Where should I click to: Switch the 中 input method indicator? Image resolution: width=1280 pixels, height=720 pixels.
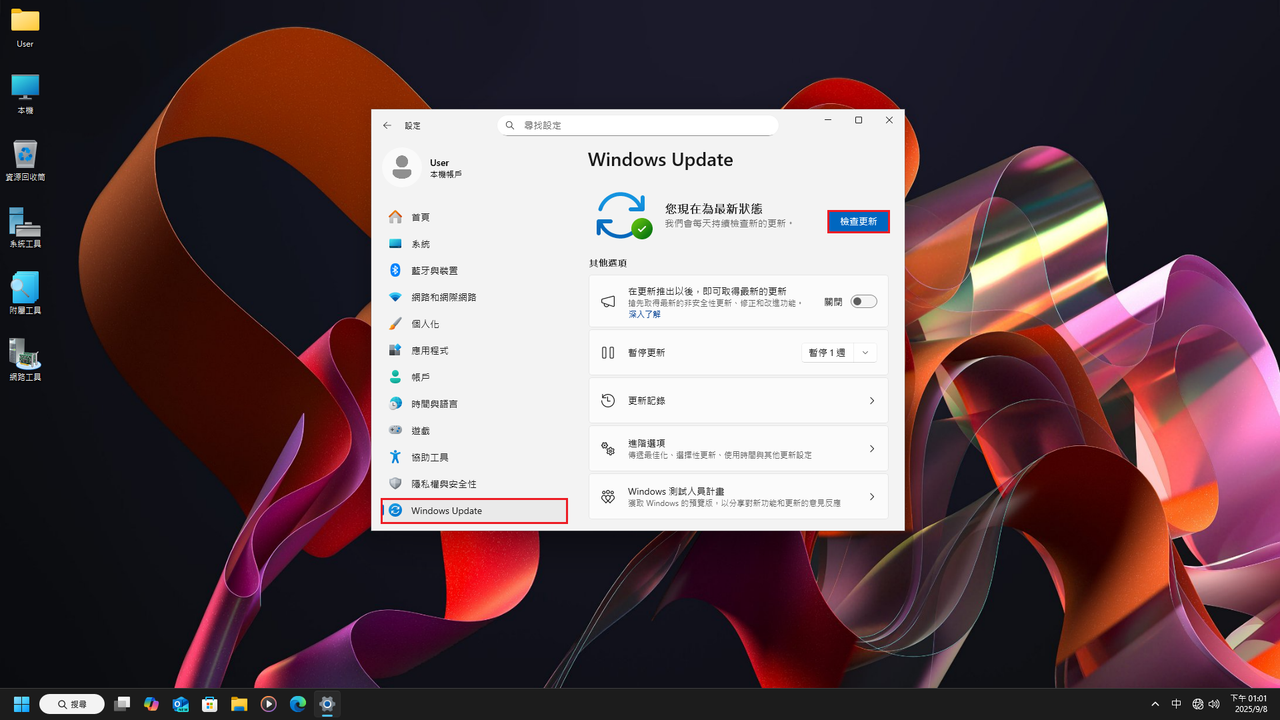tap(1177, 704)
